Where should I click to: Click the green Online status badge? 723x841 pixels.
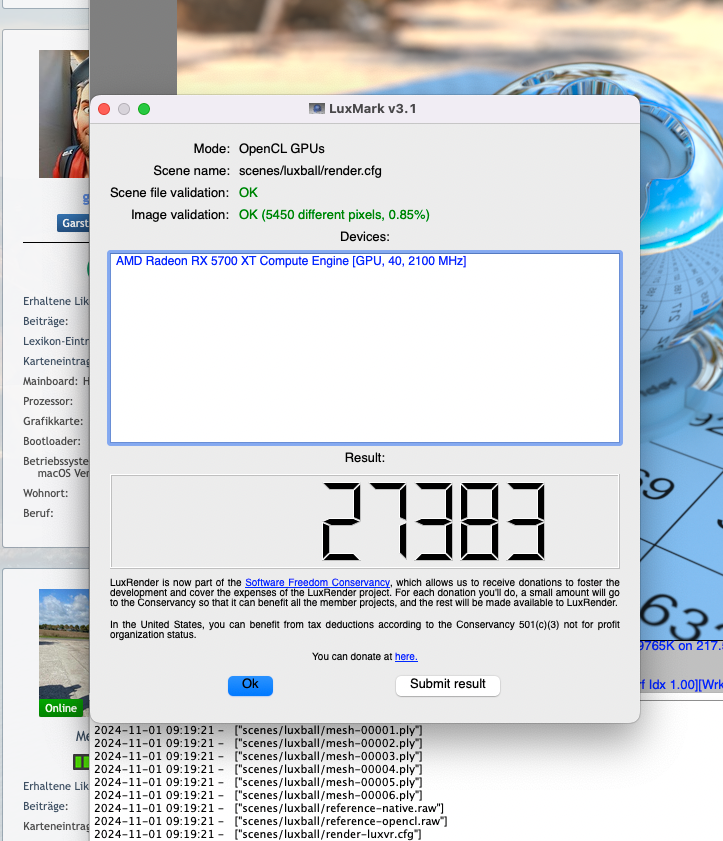click(x=61, y=708)
